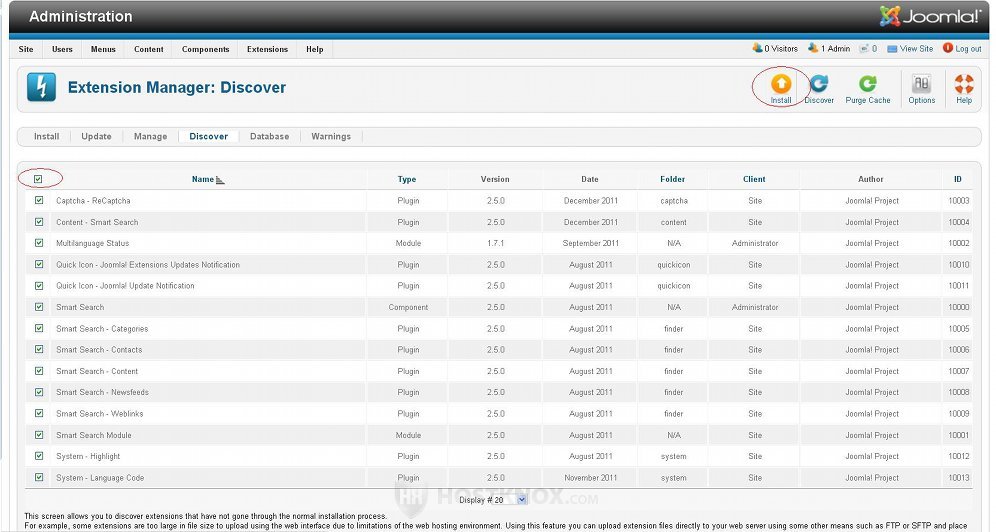Click the Extension Manager lightning icon

point(41,87)
